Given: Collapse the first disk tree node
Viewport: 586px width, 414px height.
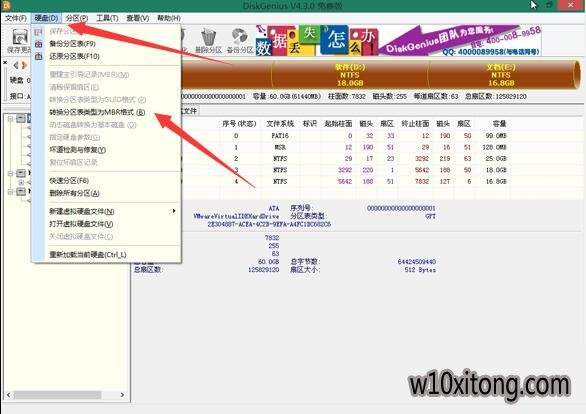Looking at the screenshot, I should coord(10,119).
